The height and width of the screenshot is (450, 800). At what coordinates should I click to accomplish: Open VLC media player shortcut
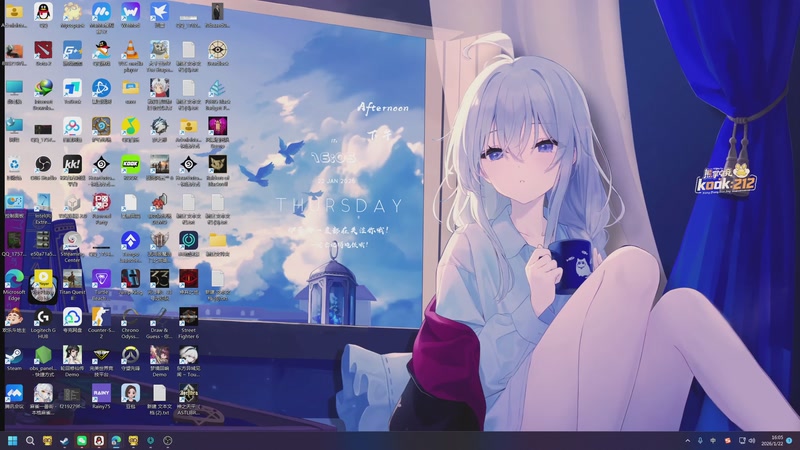(x=131, y=51)
